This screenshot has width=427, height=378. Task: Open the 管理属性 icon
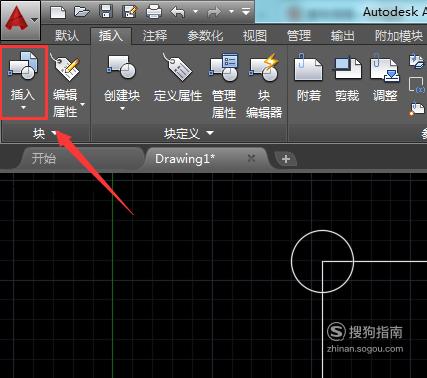[224, 67]
